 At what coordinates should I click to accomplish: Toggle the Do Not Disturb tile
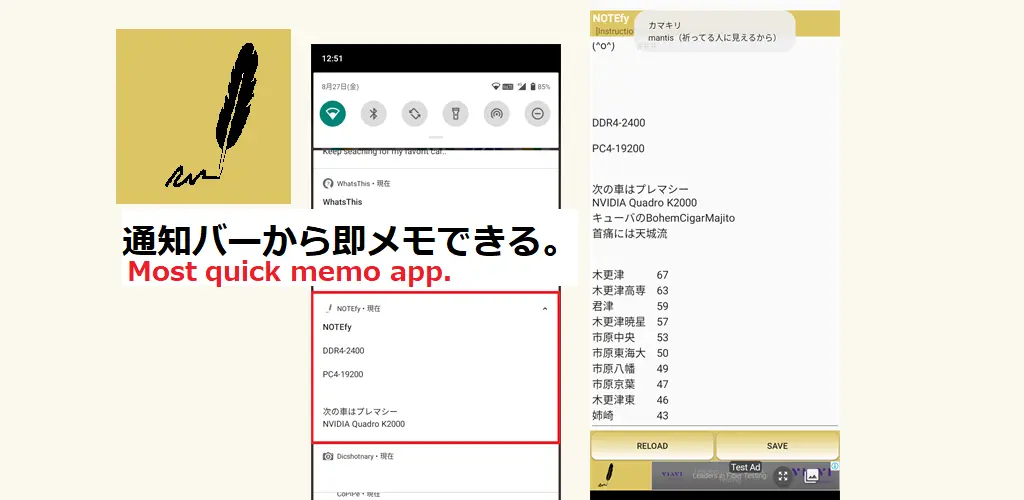[x=537, y=114]
